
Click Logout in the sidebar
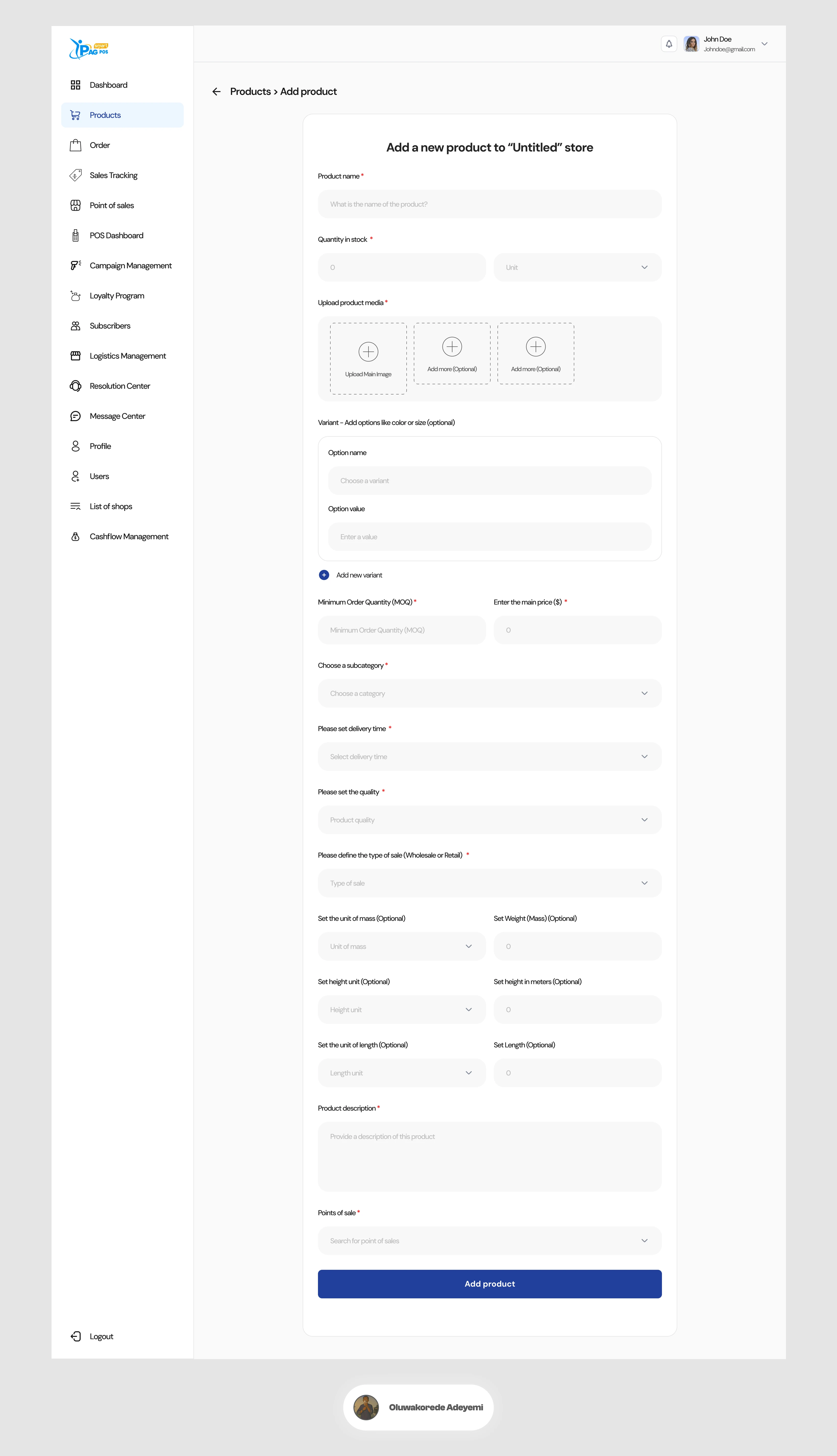pyautogui.click(x=101, y=1336)
